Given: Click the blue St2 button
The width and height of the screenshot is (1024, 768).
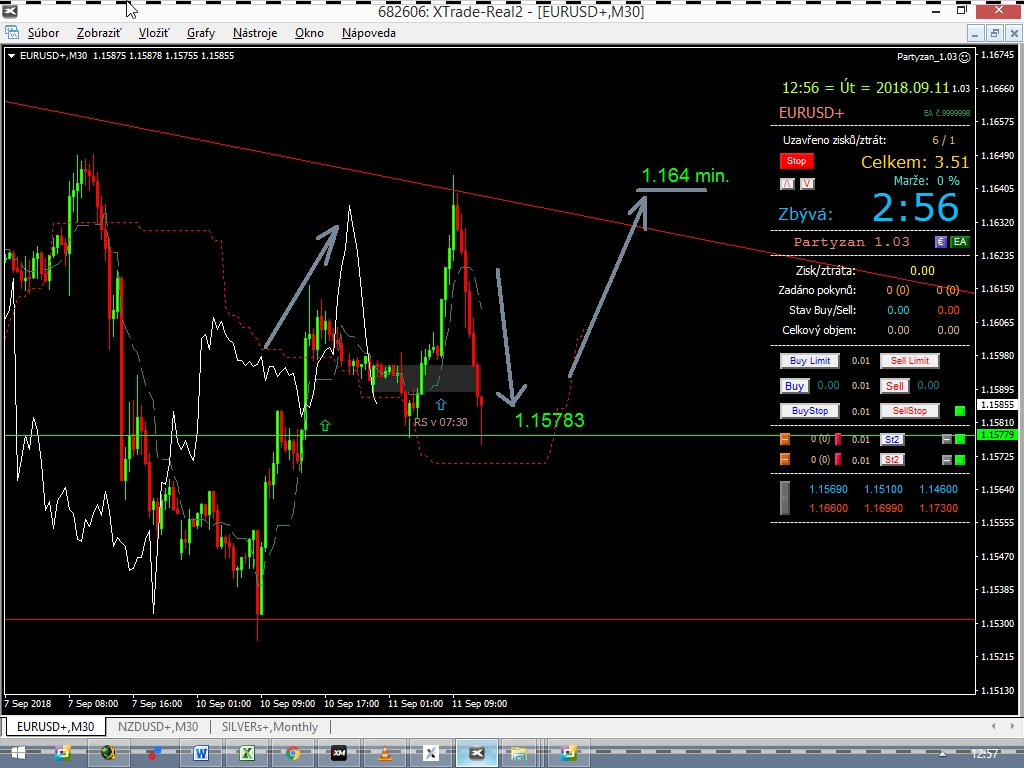Looking at the screenshot, I should tap(892, 440).
